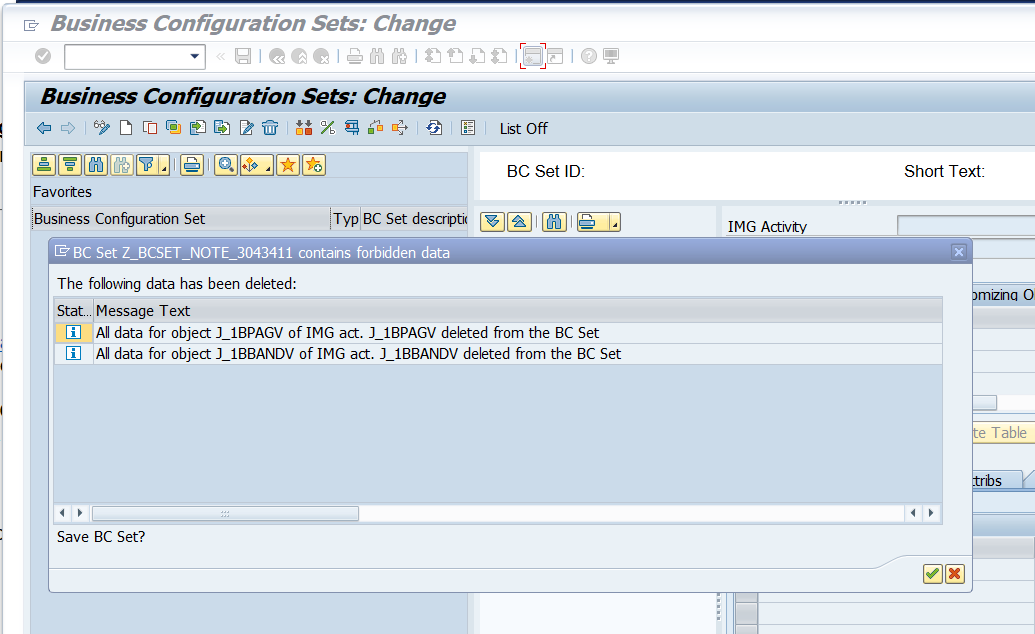The height and width of the screenshot is (634, 1035).
Task: Click the Create BC Set blank page icon
Action: 125,127
